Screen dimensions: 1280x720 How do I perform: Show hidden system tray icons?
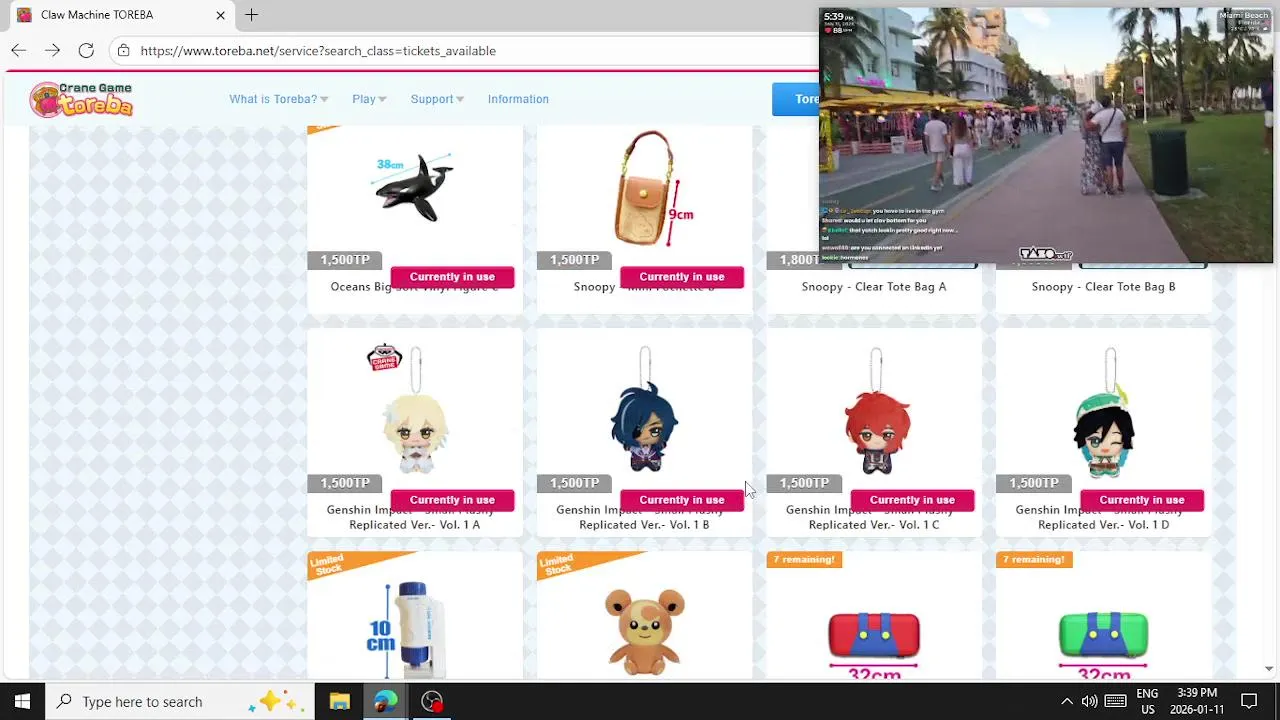1066,701
